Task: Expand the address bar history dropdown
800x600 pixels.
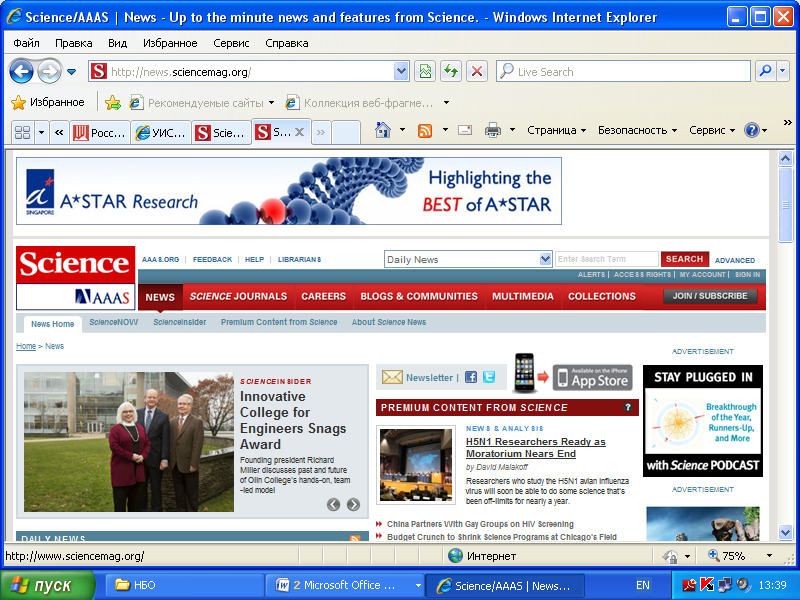Action: click(402, 71)
